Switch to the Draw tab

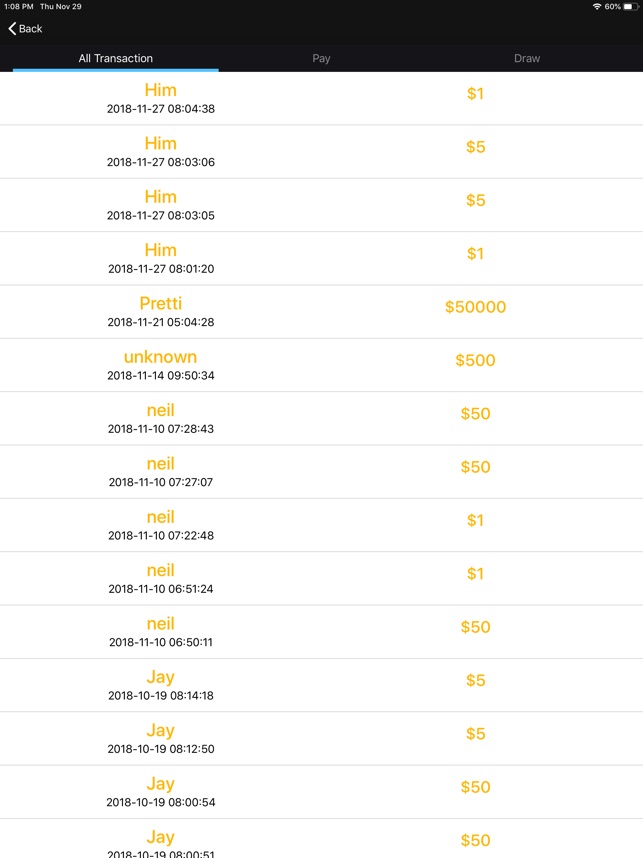pos(527,58)
